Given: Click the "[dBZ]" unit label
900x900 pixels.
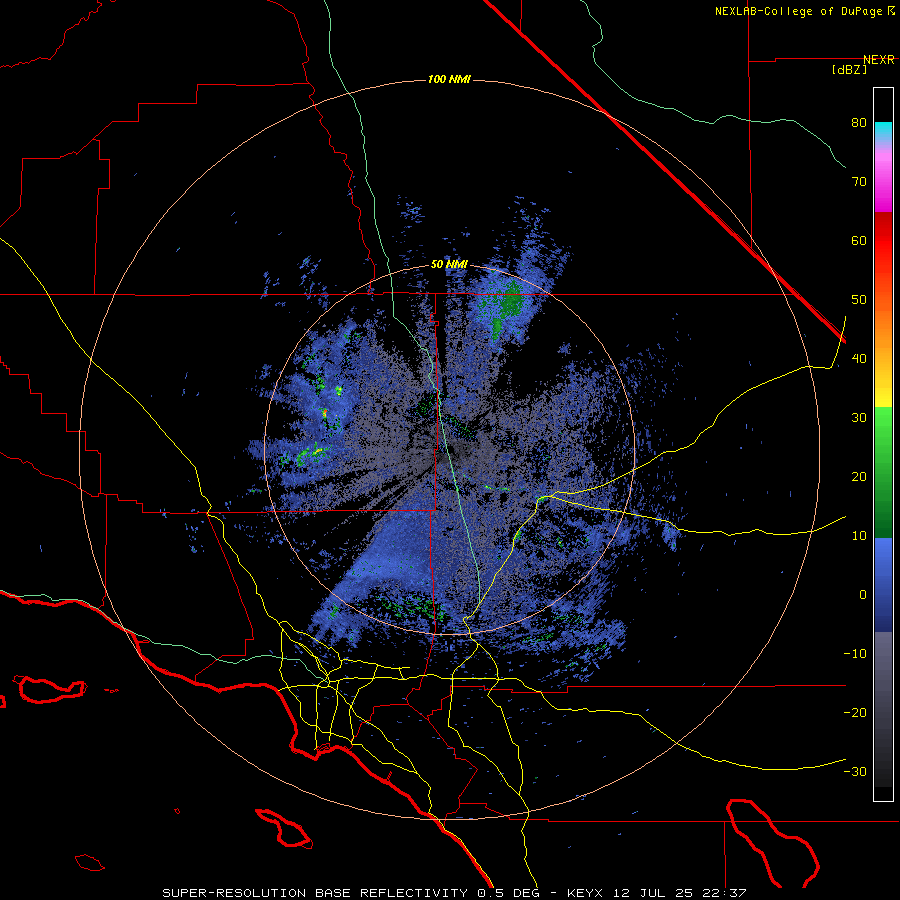Looking at the screenshot, I should [x=849, y=70].
